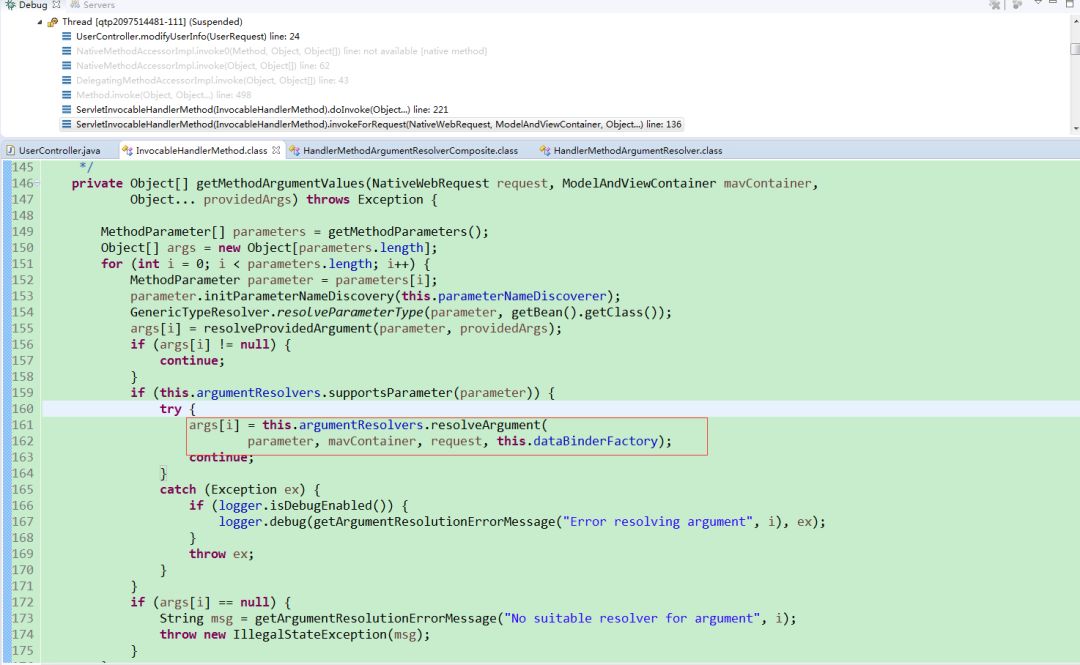Close the Debug view tab
The width and height of the screenshot is (1080, 665).
(56, 5)
